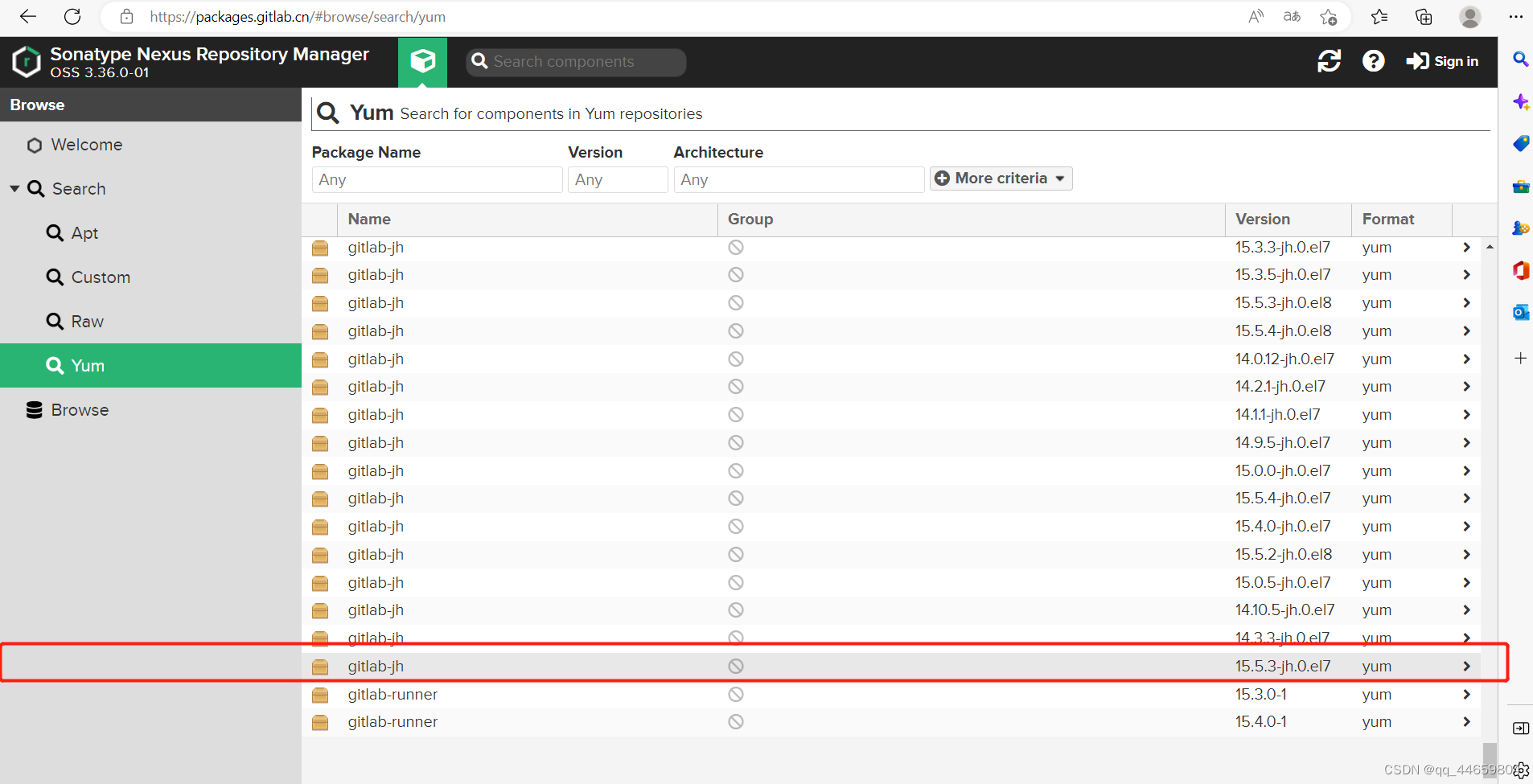Sort by the Format column header
Viewport: 1533px width, 784px height.
1401,220
